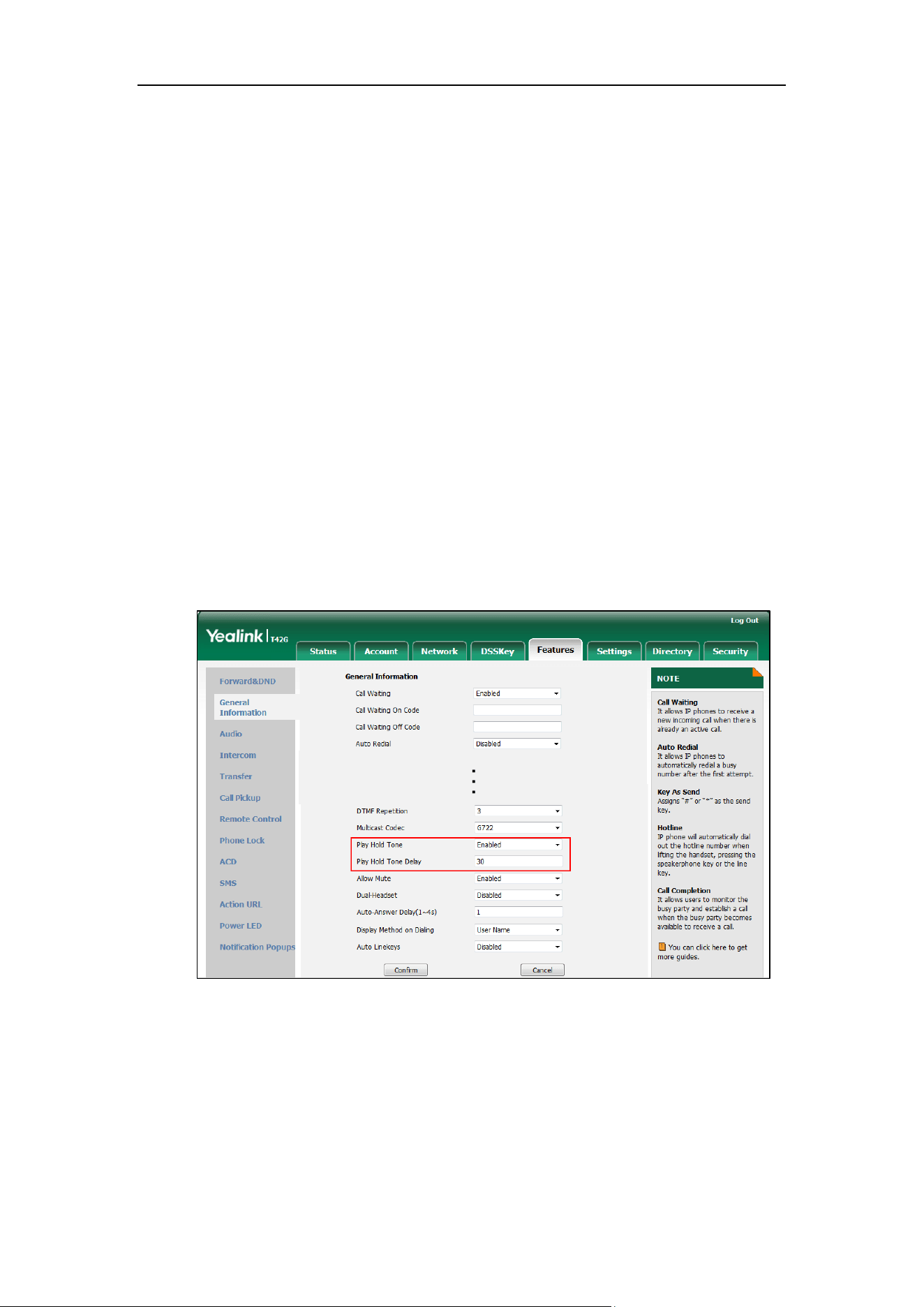Open Remote Control in sidebar
924x1307 pixels.
pyautogui.click(x=251, y=819)
